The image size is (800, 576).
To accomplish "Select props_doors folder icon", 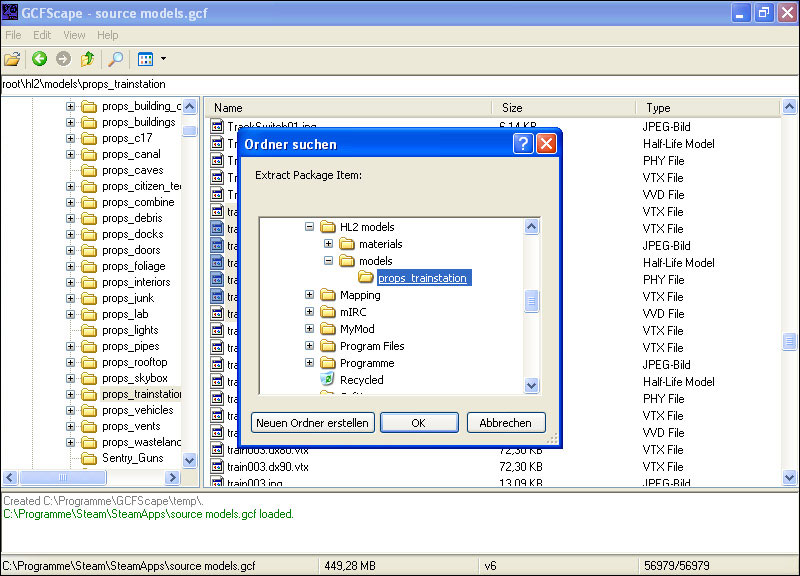I will point(89,251).
